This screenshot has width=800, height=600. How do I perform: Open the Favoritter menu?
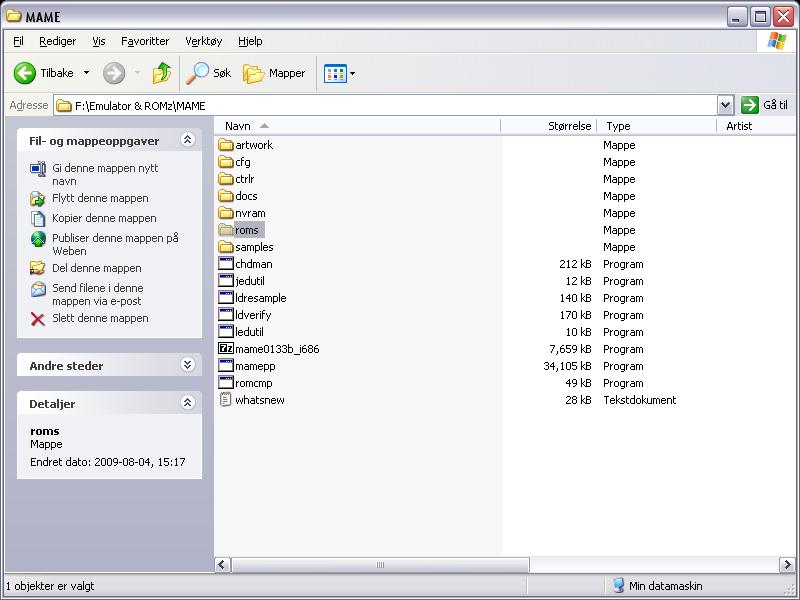tap(145, 41)
